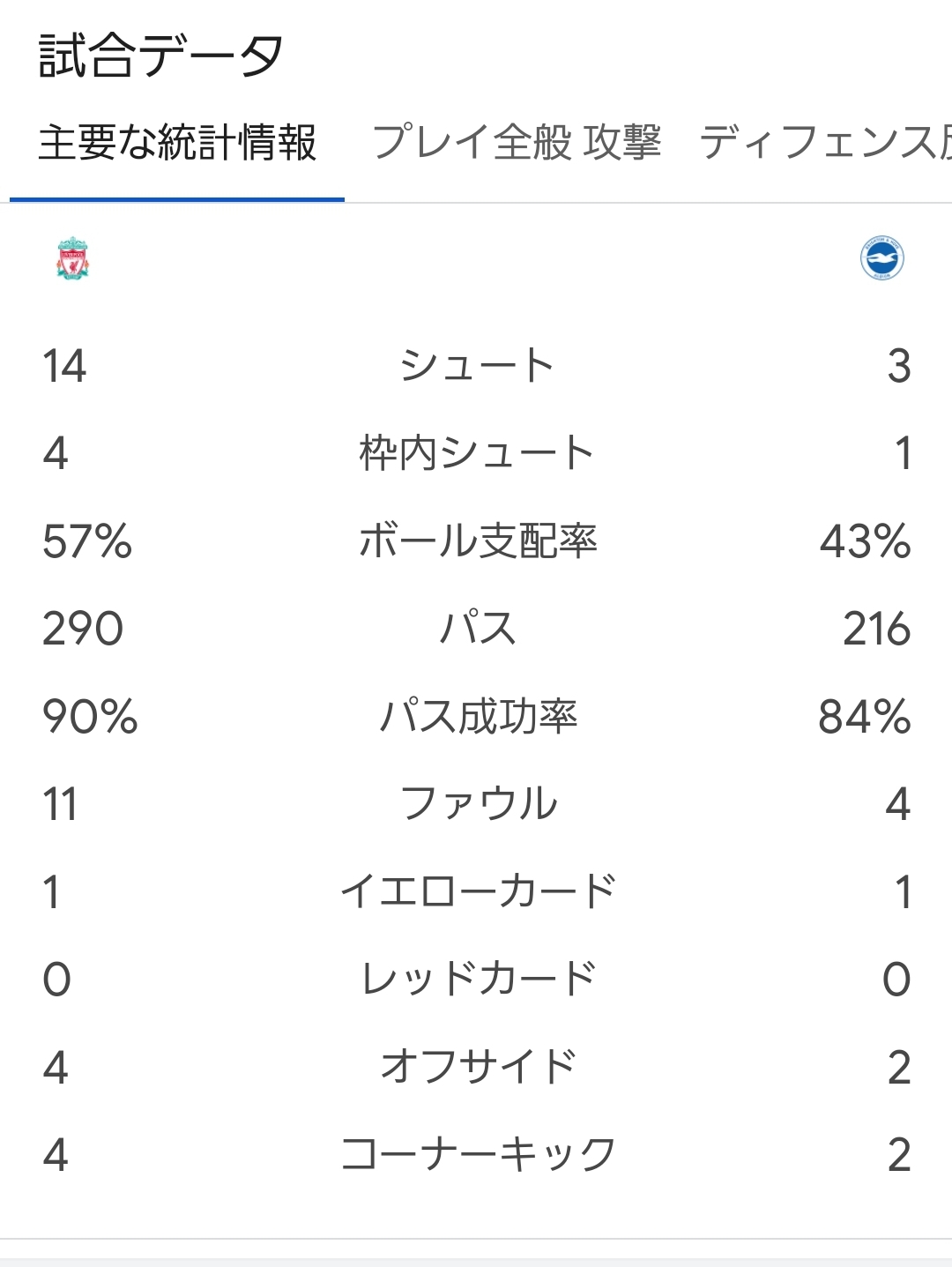Click Brighton's 84% pass accuracy value
Viewport: 952px width, 1267px height.
tap(864, 716)
